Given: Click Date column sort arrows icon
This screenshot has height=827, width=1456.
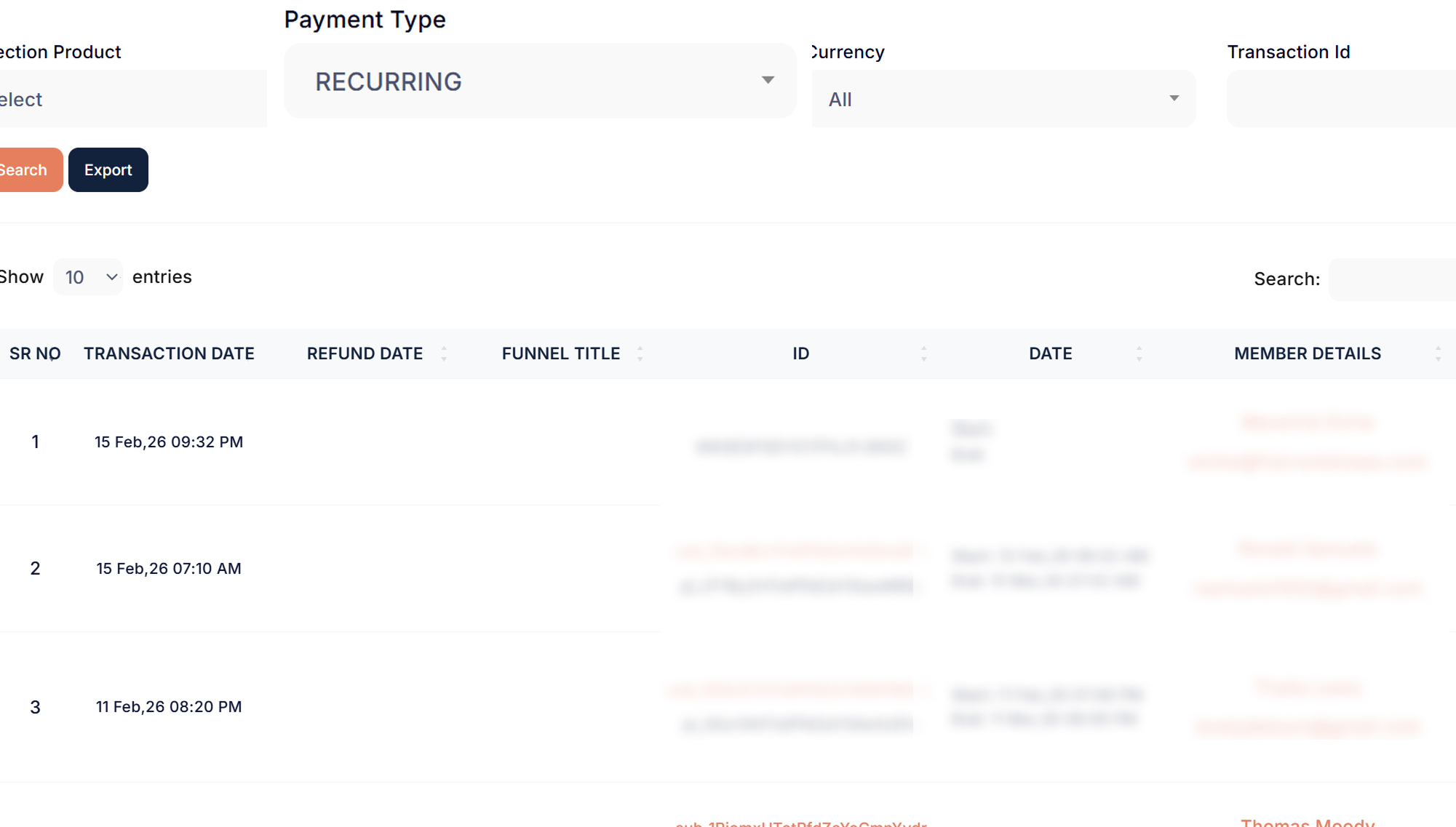Looking at the screenshot, I should coord(1139,353).
